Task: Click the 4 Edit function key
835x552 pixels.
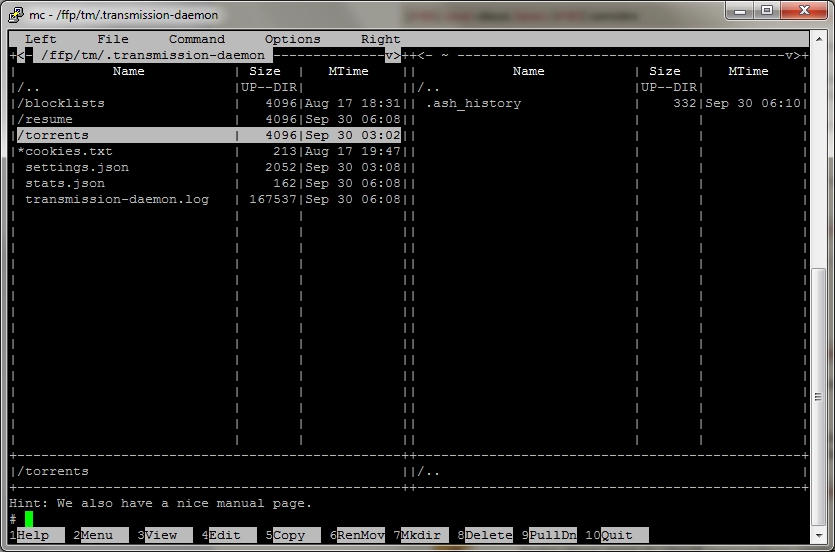Action: point(228,535)
